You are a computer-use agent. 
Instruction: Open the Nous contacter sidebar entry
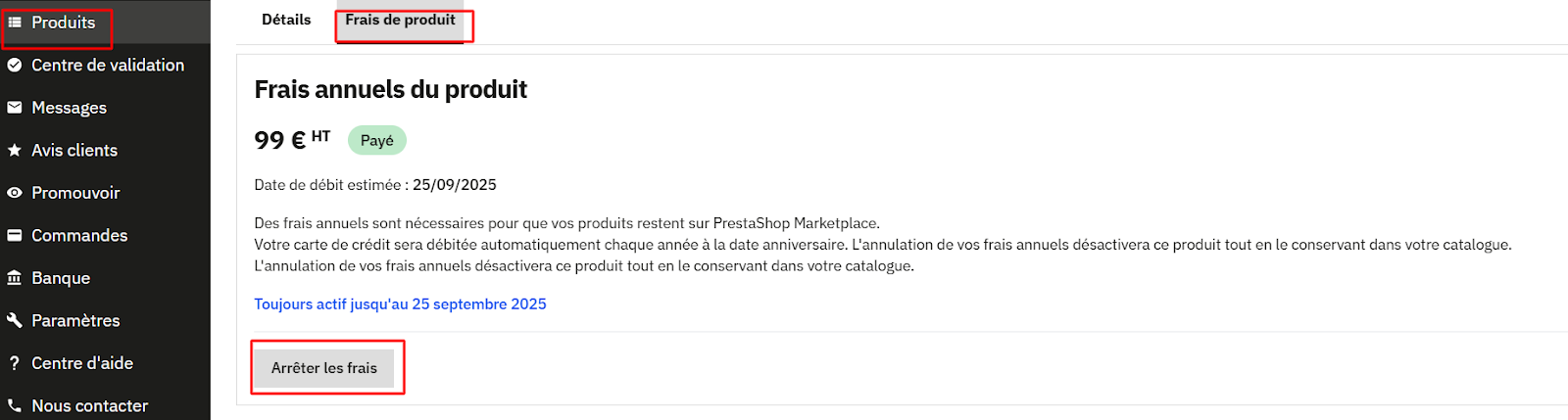(89, 405)
